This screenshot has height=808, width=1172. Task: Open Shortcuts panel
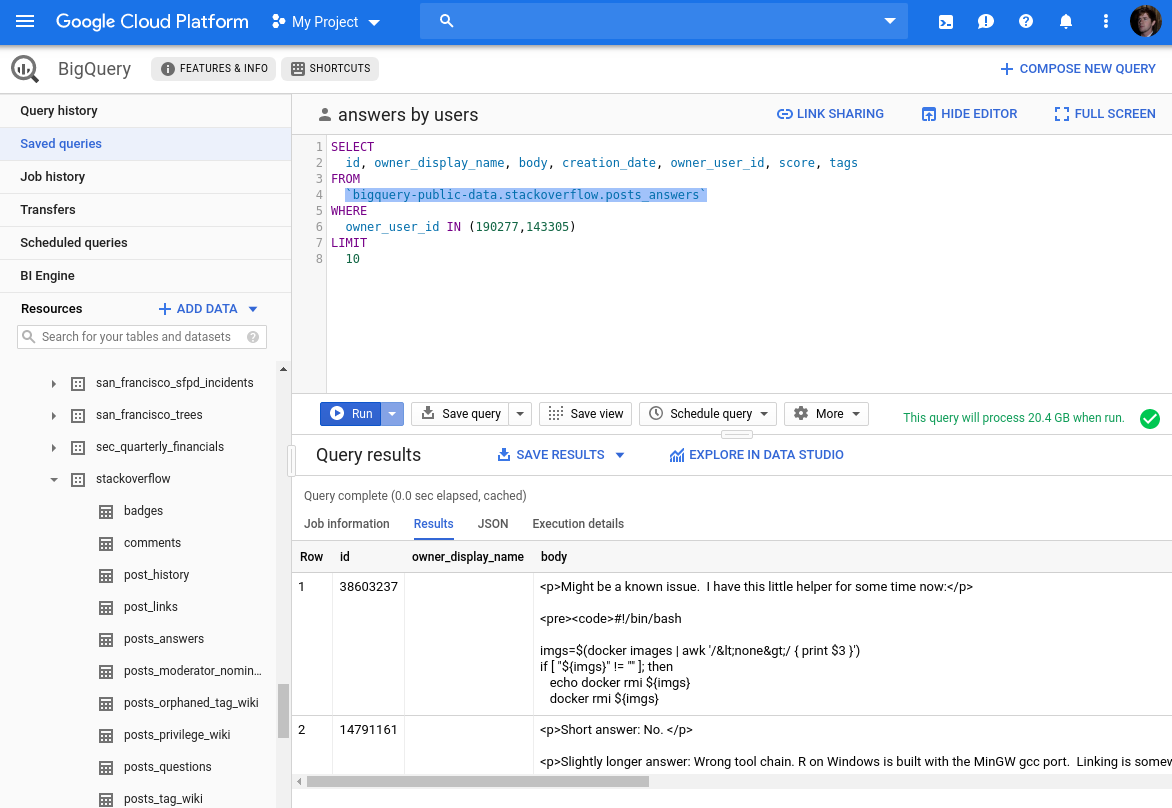[330, 69]
